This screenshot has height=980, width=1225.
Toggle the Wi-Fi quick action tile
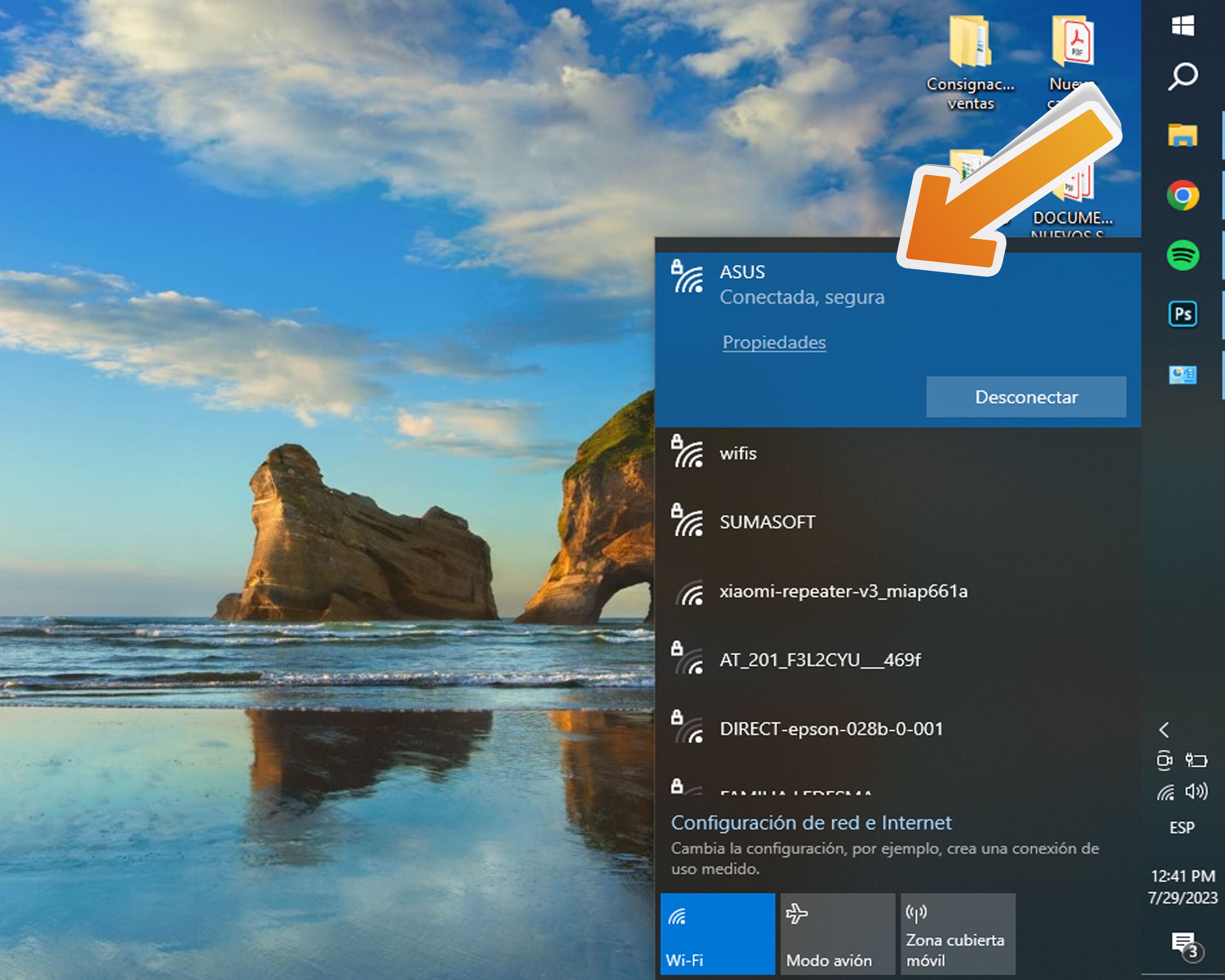[717, 934]
